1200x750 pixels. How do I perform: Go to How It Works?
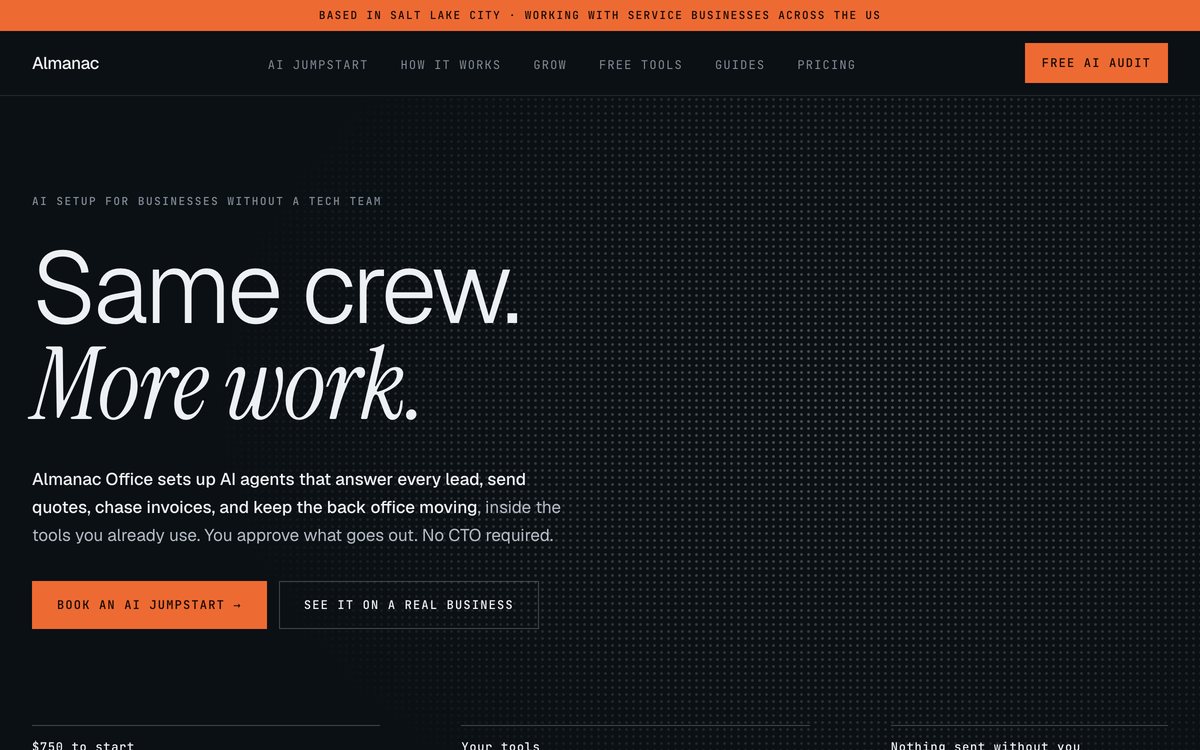pos(451,65)
